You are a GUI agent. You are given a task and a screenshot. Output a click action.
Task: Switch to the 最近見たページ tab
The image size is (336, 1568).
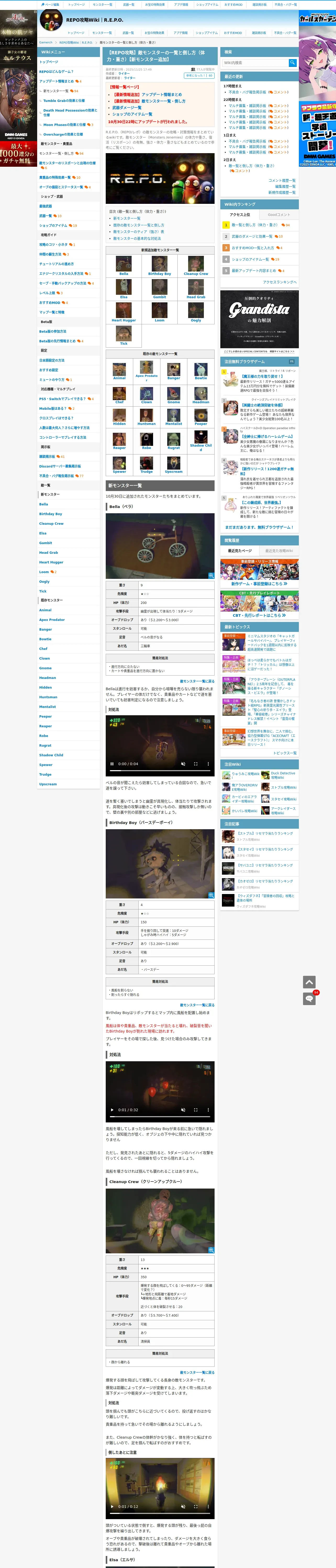(x=240, y=551)
